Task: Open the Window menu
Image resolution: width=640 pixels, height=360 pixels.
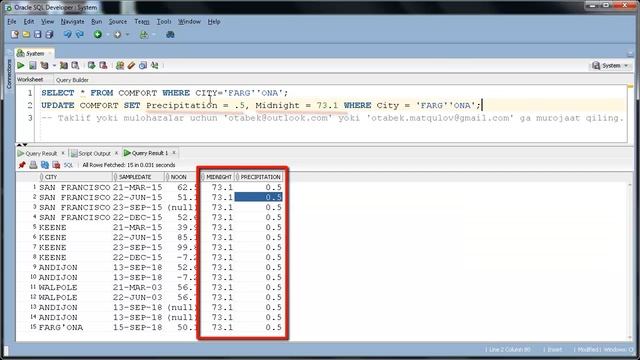Action: click(189, 22)
